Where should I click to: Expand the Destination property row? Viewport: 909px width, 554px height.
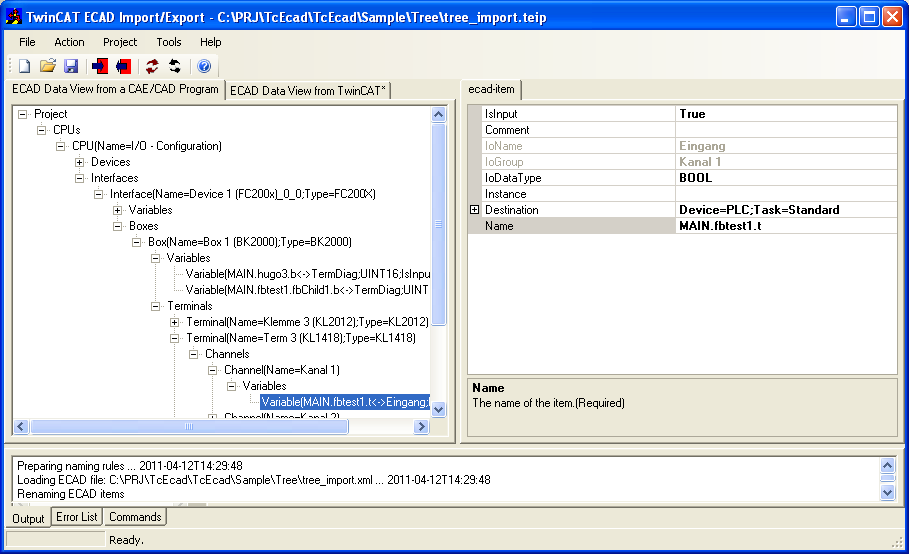tap(474, 210)
